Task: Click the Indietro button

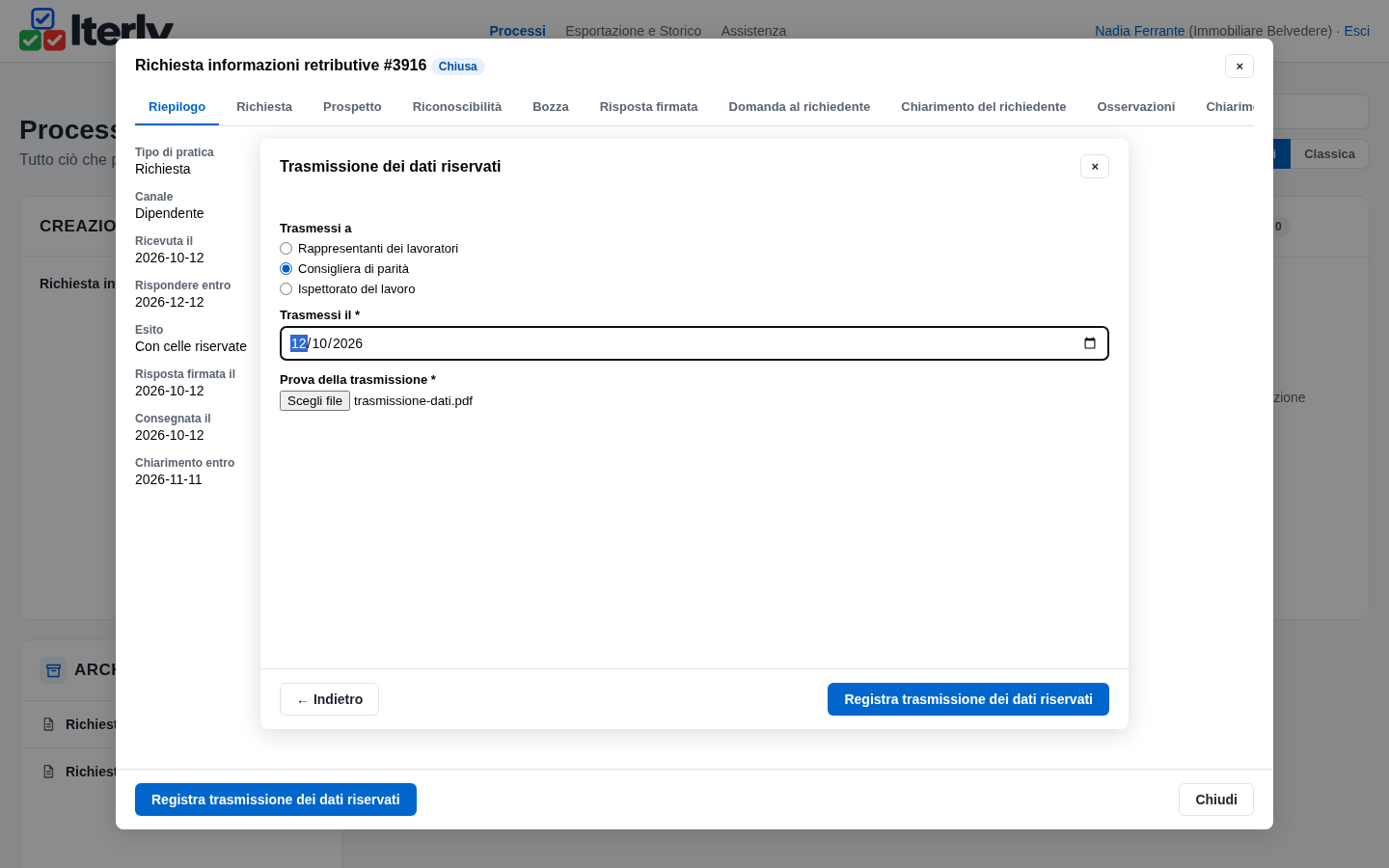Action: [329, 699]
